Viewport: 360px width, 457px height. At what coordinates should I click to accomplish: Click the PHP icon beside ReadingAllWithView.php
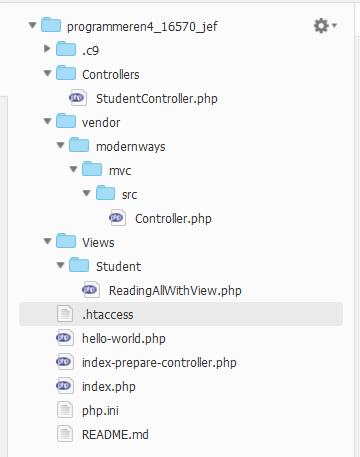tap(91, 290)
